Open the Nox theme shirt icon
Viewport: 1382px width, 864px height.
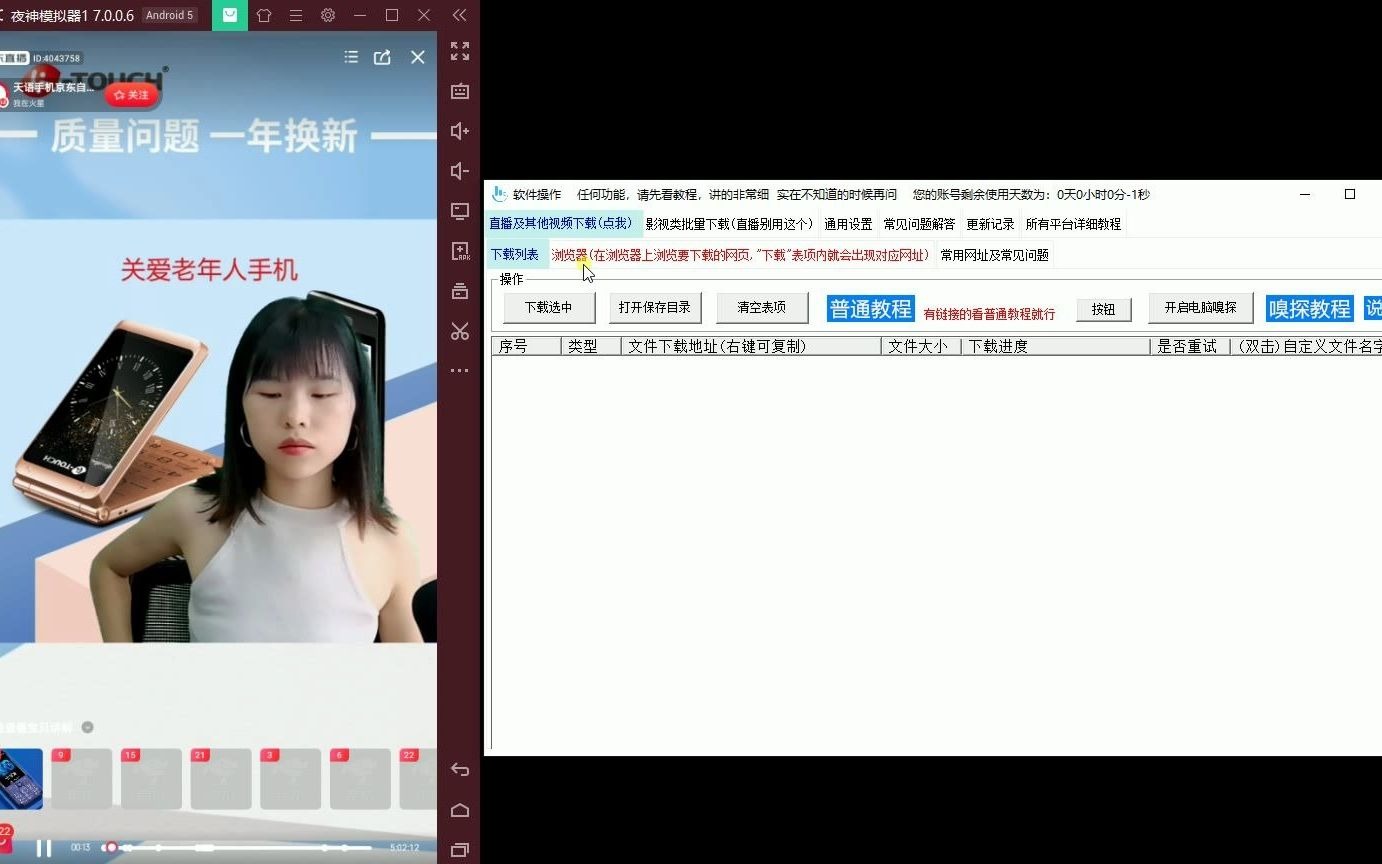click(264, 15)
